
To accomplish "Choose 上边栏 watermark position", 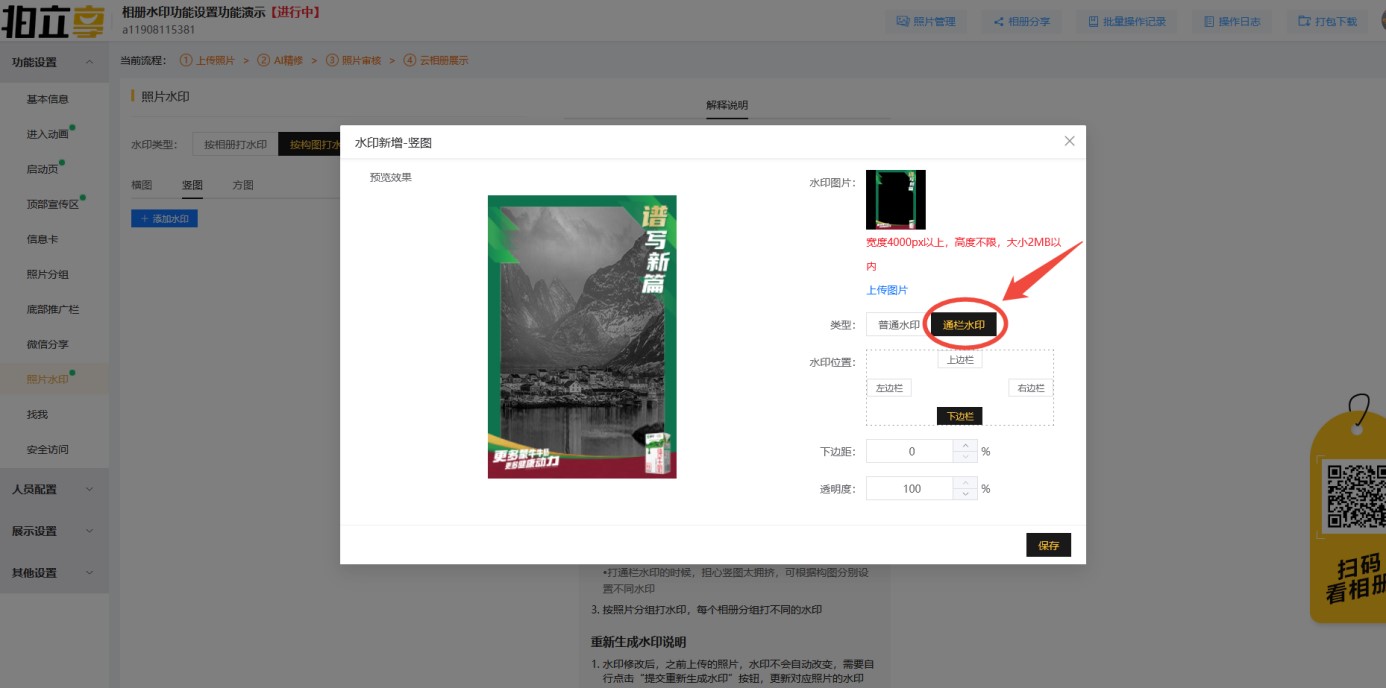I will click(x=959, y=360).
